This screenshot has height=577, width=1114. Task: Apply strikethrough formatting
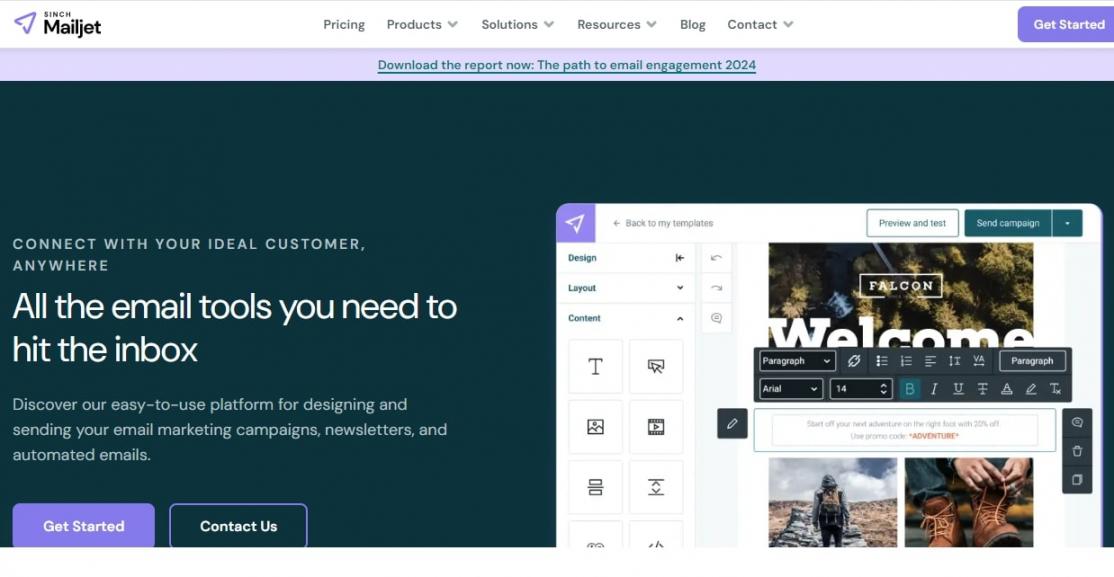point(983,389)
